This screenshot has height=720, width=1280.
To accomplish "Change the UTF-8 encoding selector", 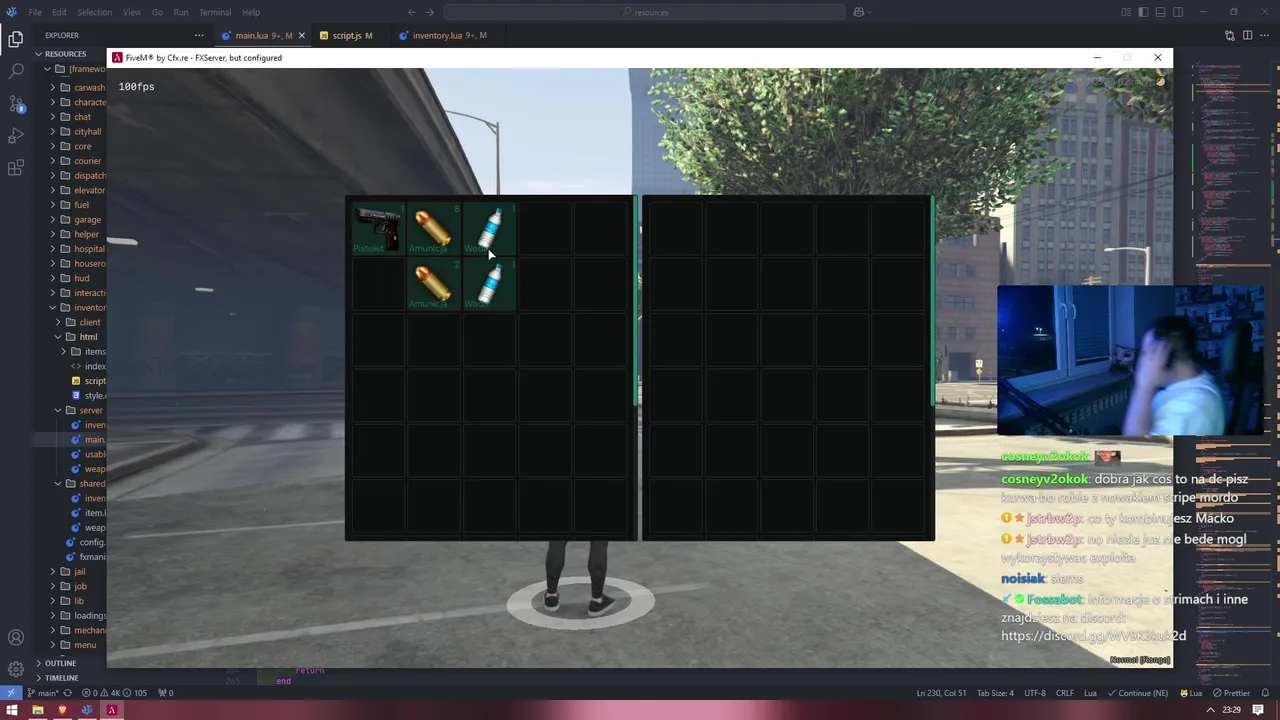I will (x=1034, y=693).
